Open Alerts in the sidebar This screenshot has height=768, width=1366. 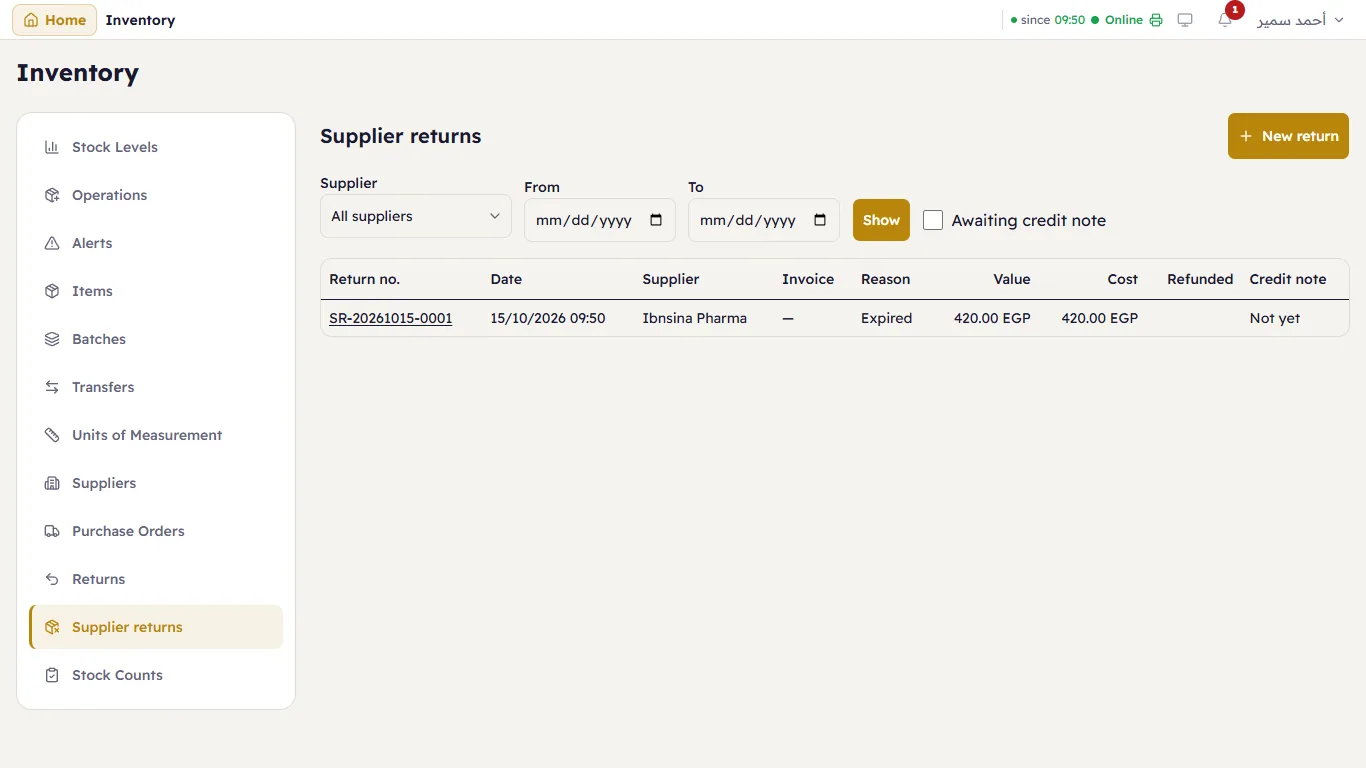156,243
